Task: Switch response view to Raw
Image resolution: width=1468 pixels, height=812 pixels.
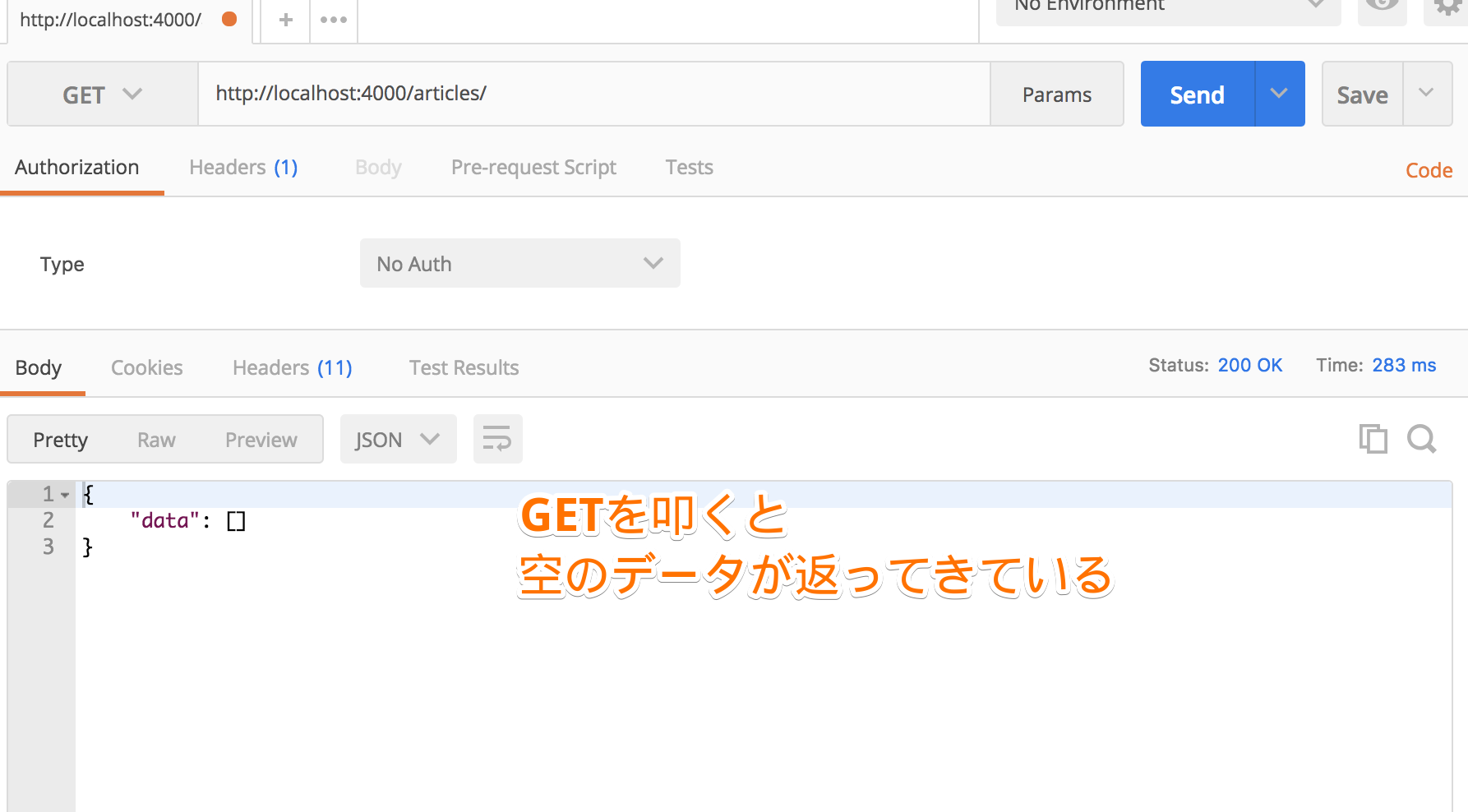Action: point(156,440)
